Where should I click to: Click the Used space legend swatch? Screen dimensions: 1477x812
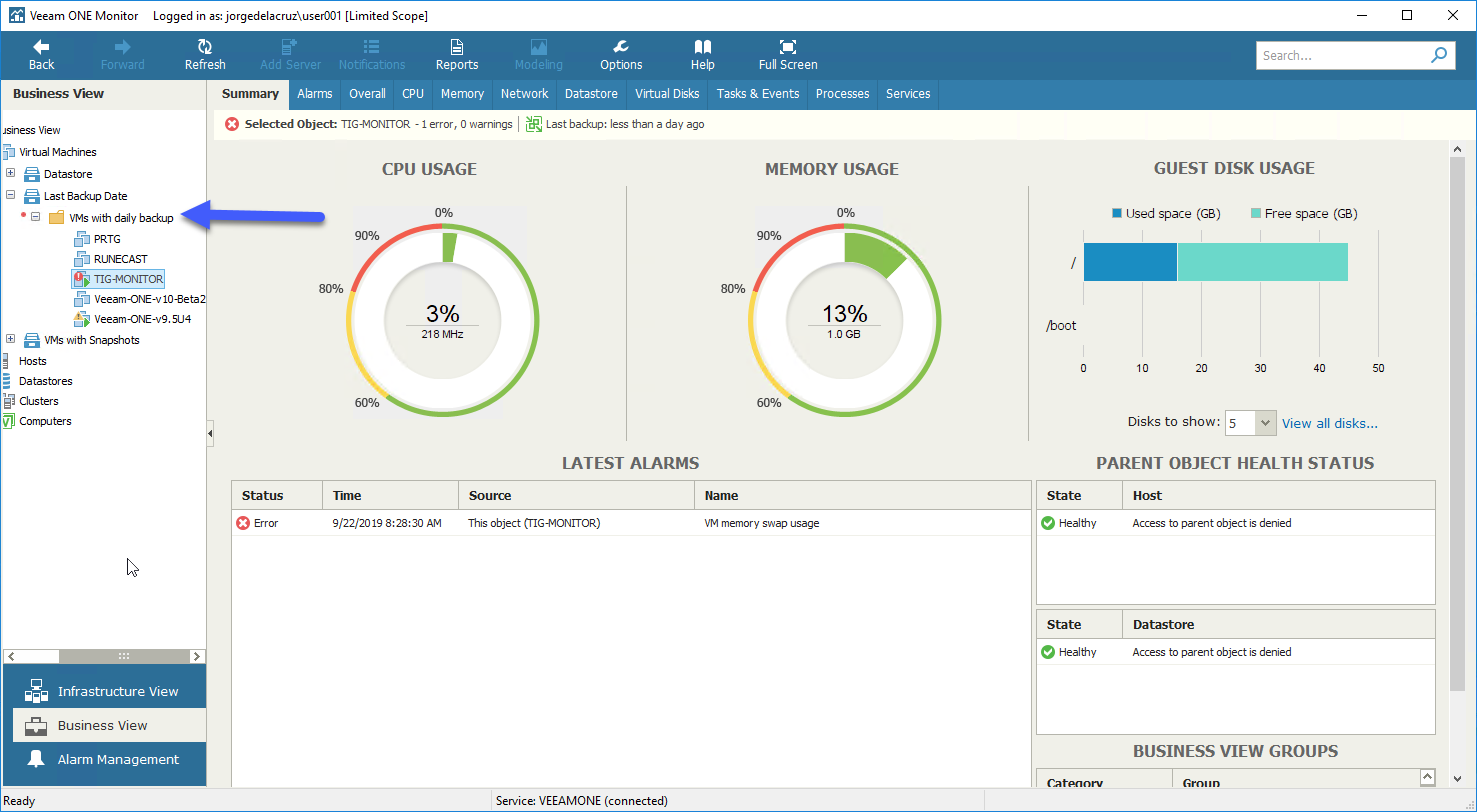[1117, 213]
